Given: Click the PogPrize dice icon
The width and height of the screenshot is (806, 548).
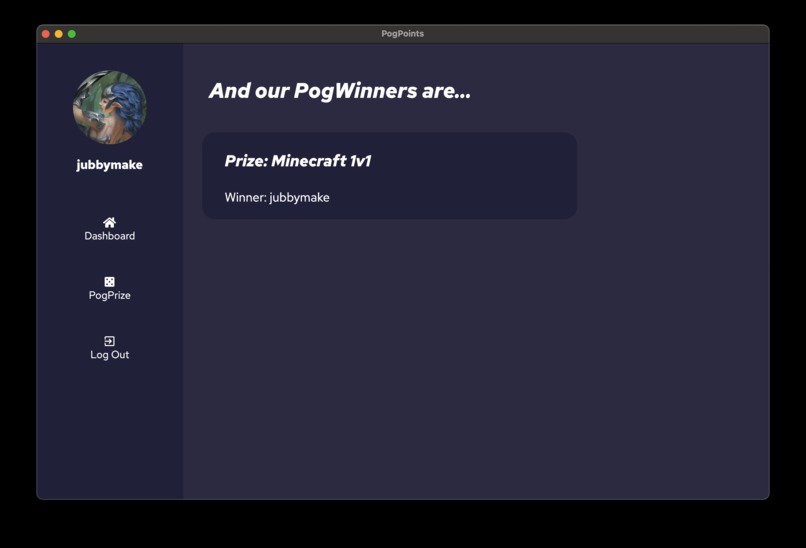Looking at the screenshot, I should click(x=109, y=282).
